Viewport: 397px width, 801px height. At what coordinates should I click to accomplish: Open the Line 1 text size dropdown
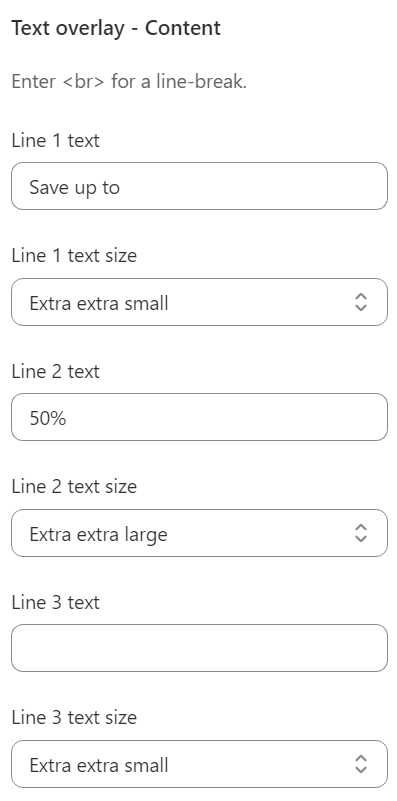coord(199,302)
